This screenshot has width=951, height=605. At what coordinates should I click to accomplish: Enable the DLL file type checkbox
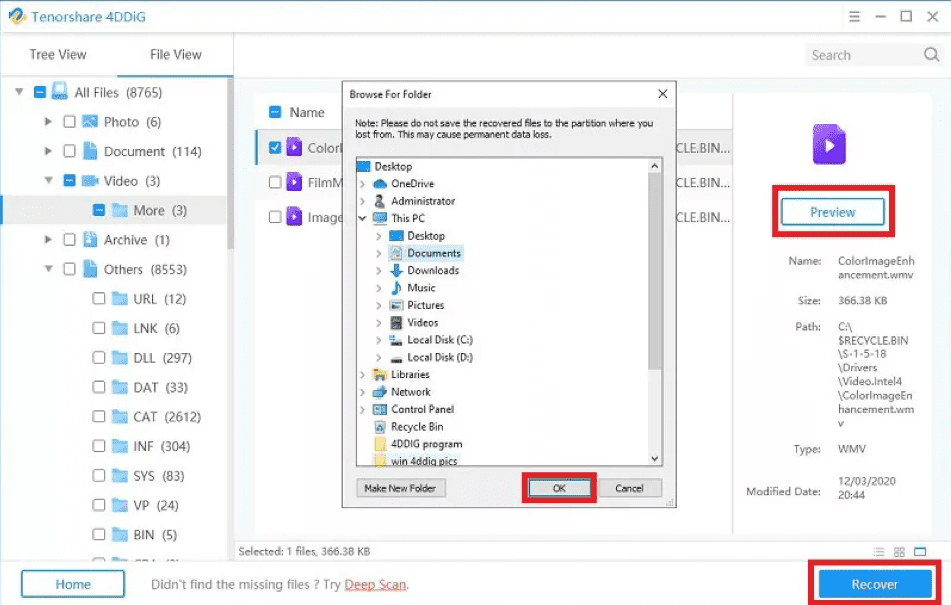[x=99, y=358]
